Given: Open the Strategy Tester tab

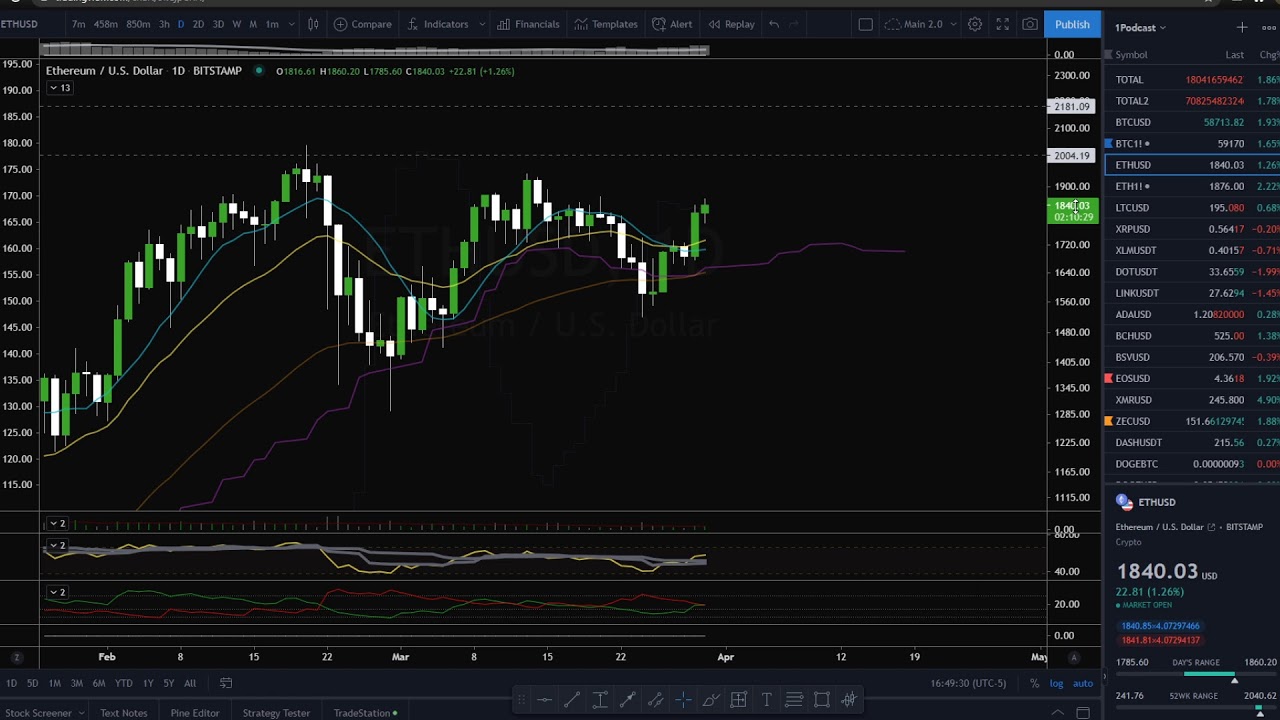Looking at the screenshot, I should tap(276, 713).
